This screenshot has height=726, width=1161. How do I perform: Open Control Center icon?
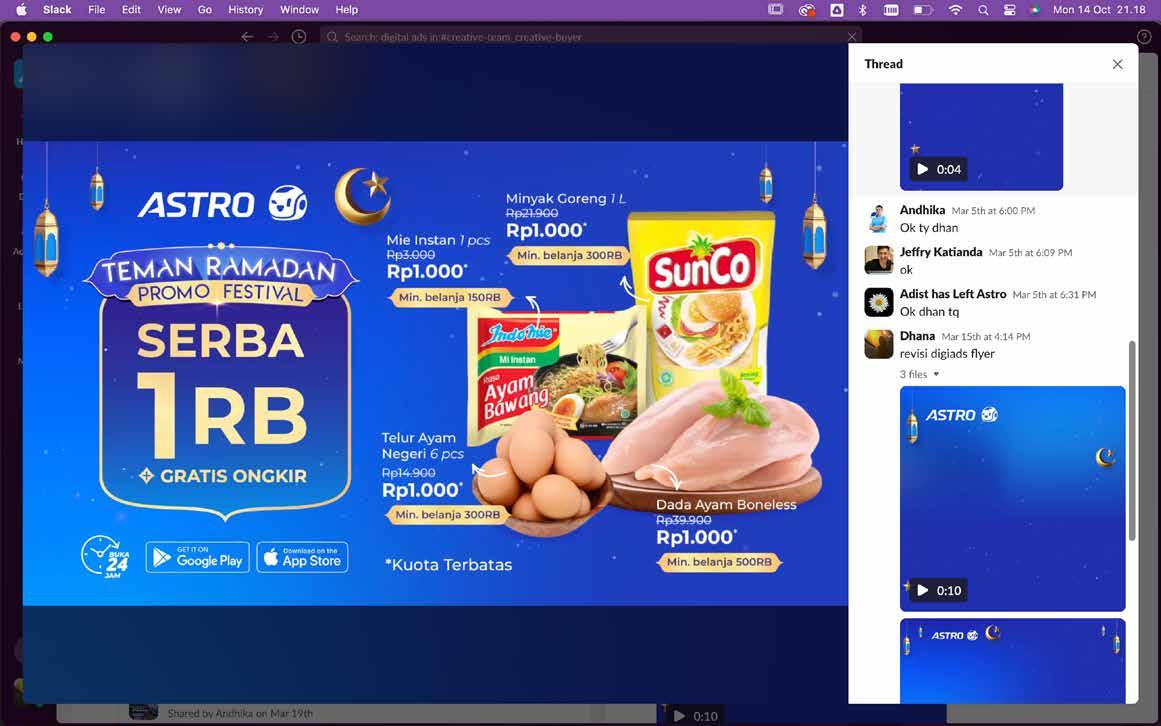click(x=1009, y=10)
